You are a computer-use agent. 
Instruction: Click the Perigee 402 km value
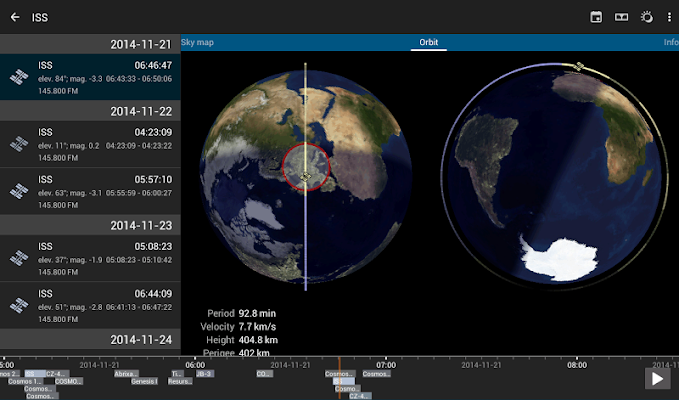pyautogui.click(x=254, y=352)
